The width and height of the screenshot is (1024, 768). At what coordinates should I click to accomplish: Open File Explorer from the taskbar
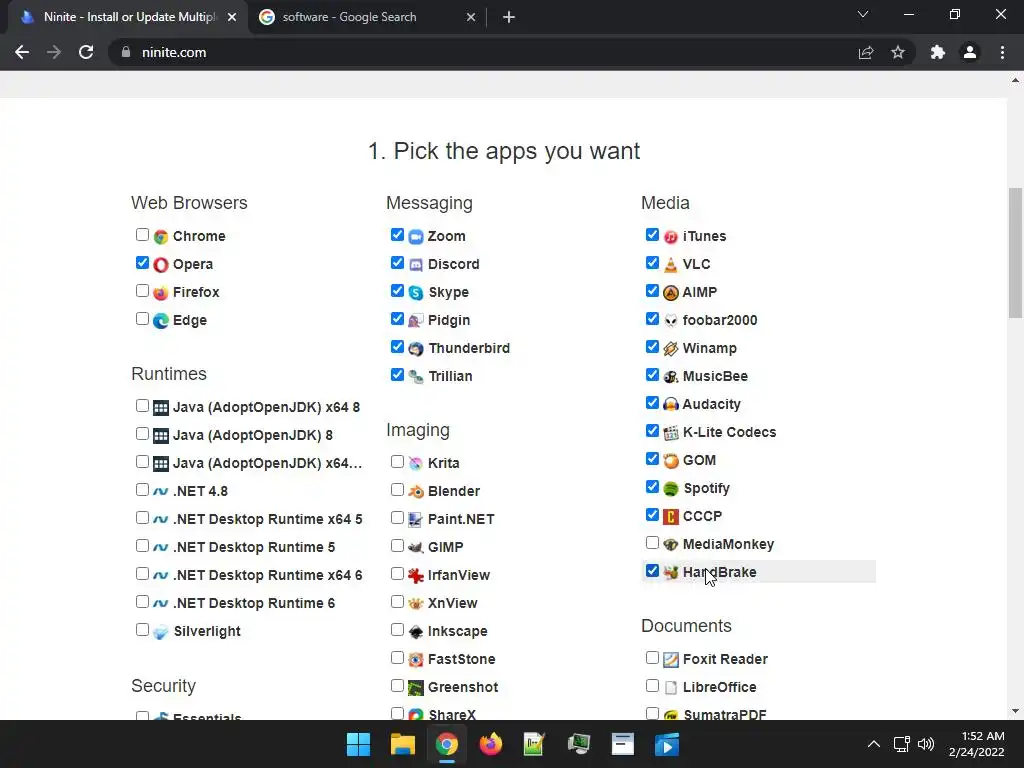click(403, 744)
